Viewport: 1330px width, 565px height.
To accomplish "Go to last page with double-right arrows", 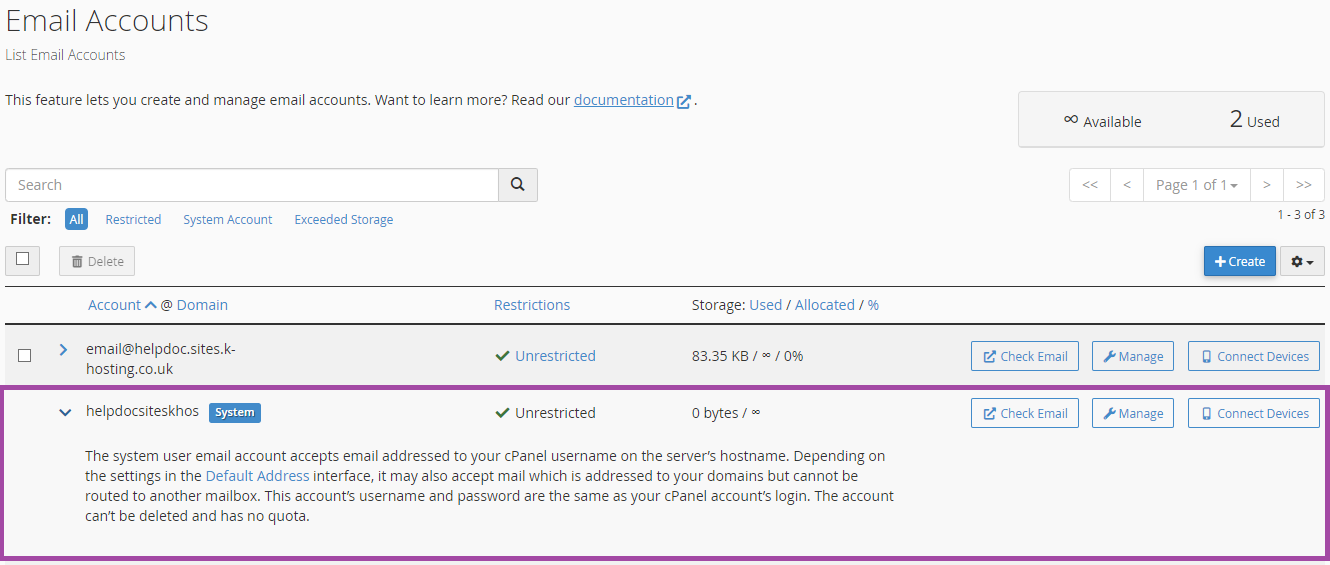I will [x=1304, y=185].
